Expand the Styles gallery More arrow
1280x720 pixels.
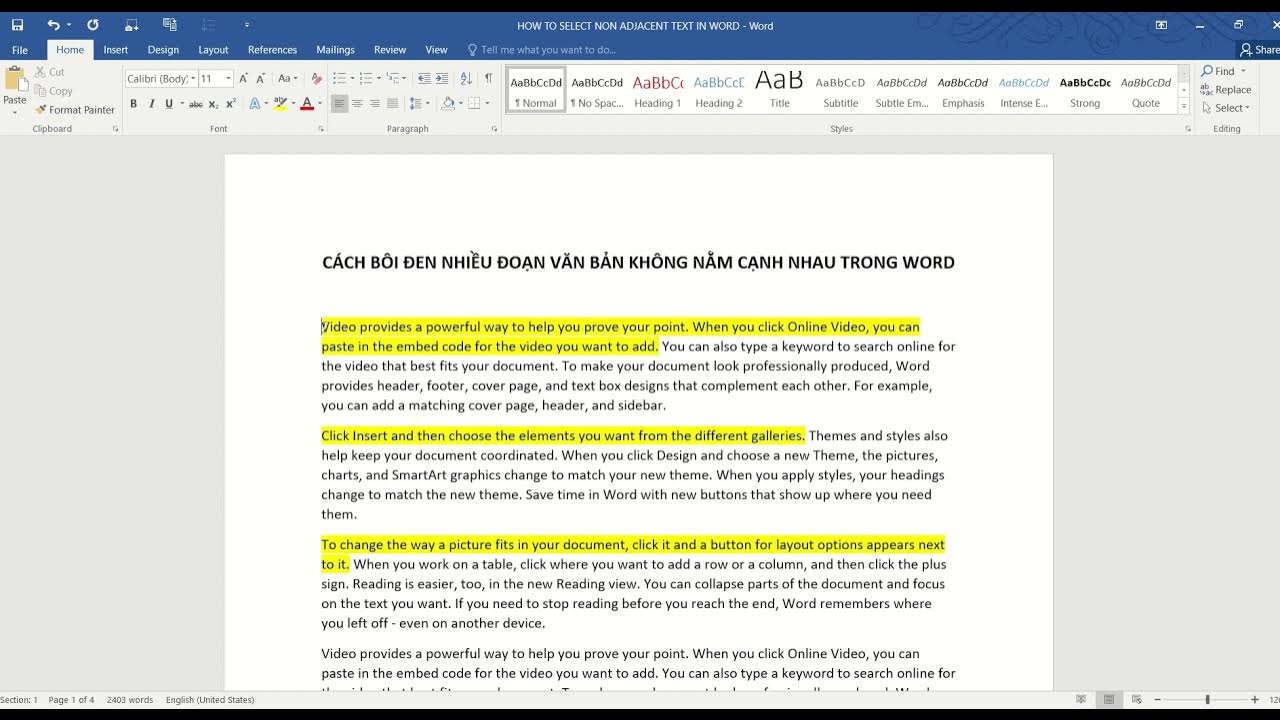(x=1184, y=106)
